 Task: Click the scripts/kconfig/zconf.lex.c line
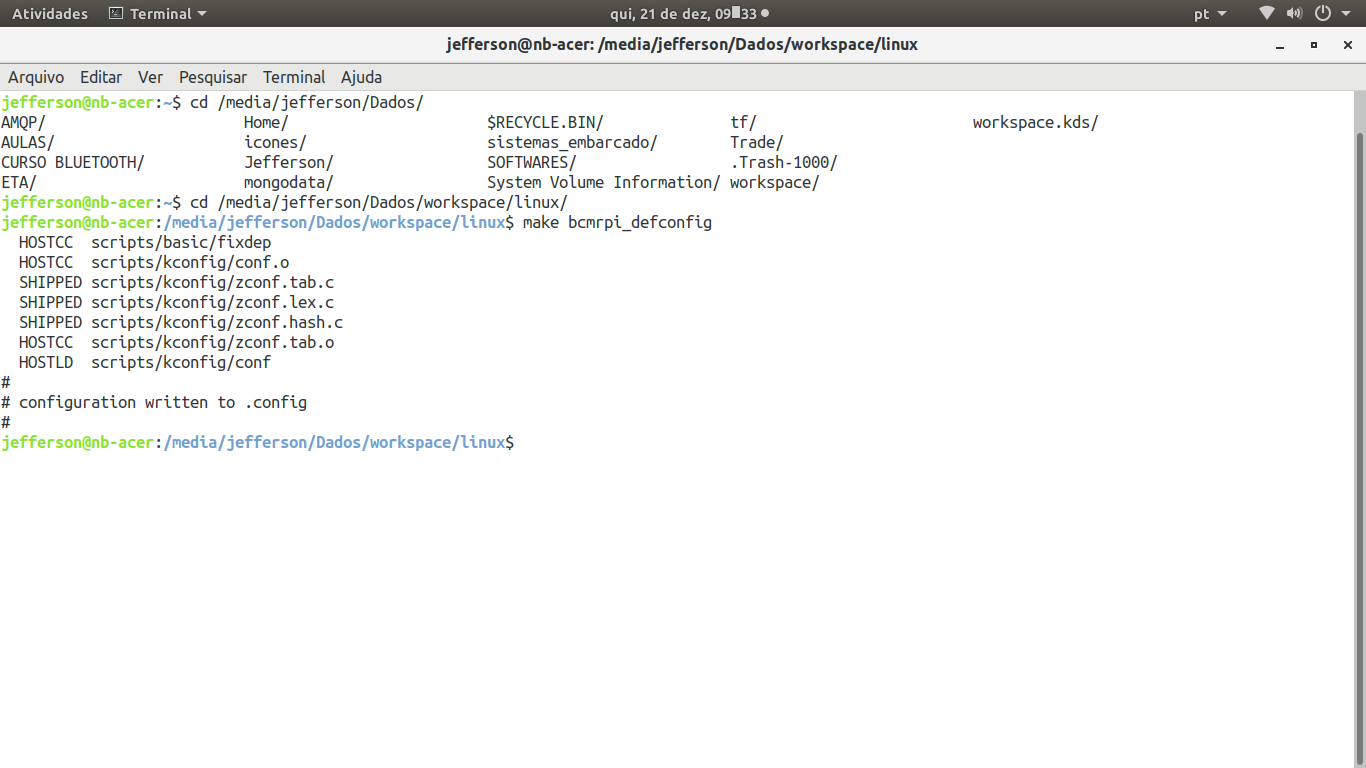pyautogui.click(x=213, y=302)
